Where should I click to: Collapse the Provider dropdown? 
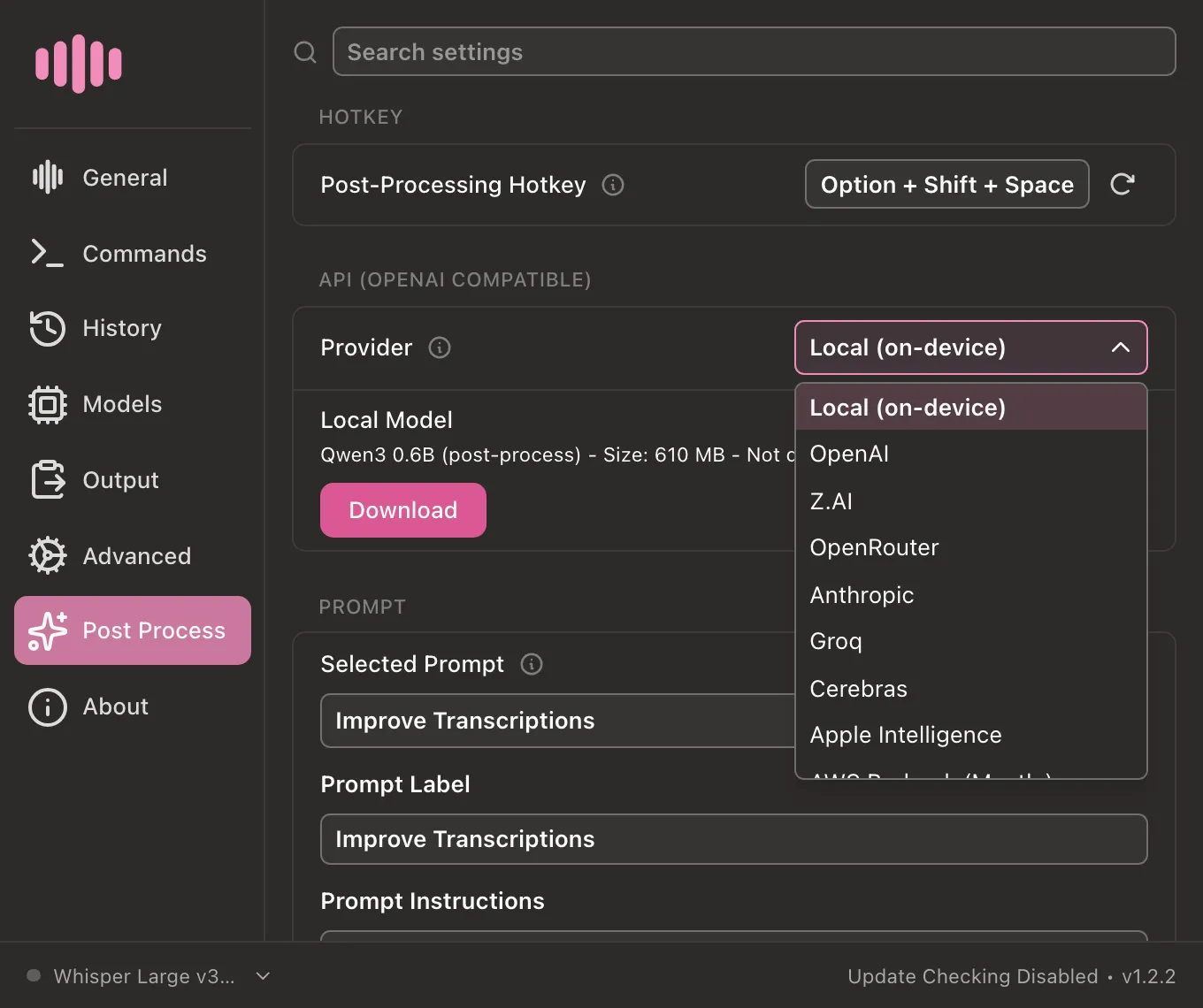coord(1121,347)
